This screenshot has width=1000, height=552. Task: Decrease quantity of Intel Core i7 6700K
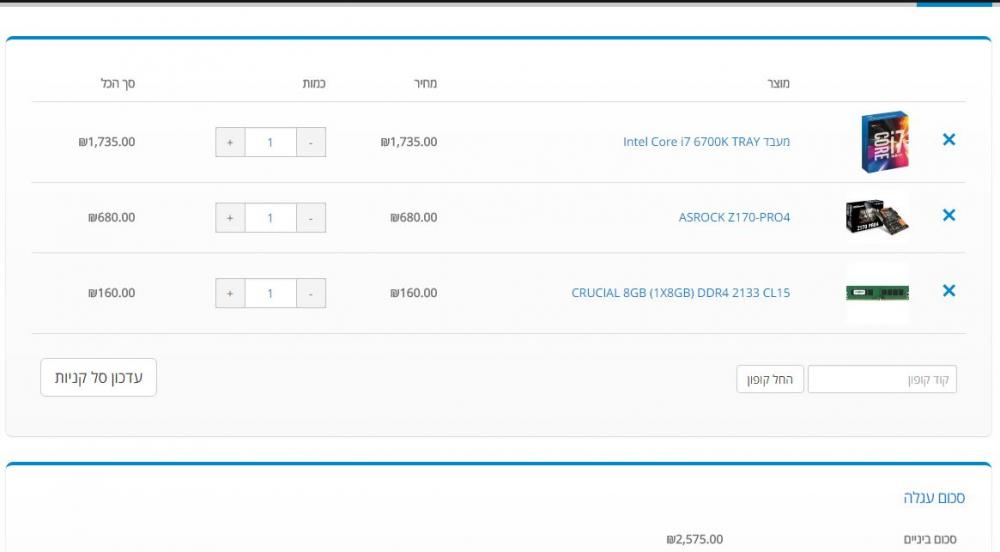click(311, 142)
